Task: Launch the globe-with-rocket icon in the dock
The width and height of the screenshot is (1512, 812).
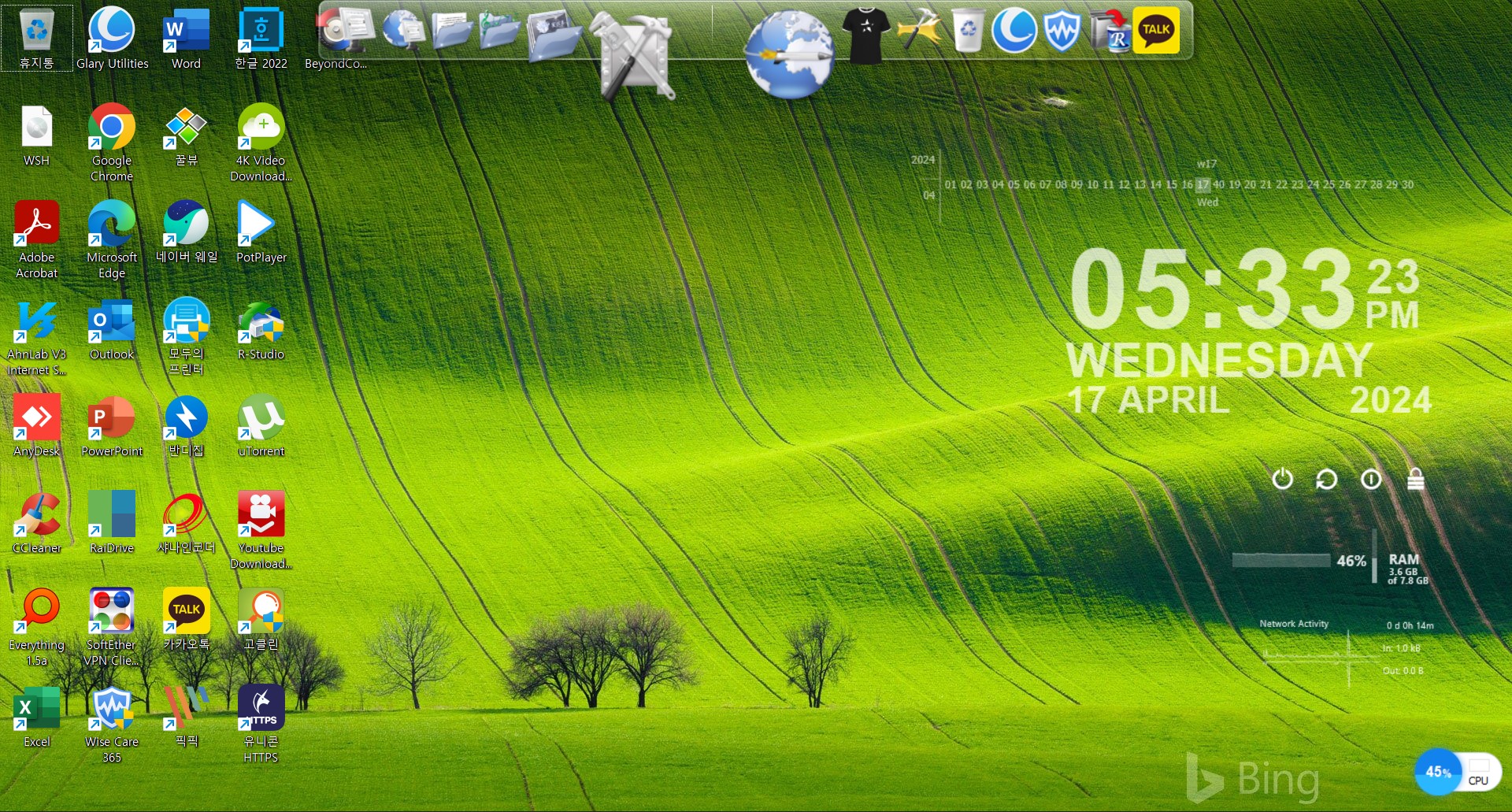Action: (x=789, y=55)
